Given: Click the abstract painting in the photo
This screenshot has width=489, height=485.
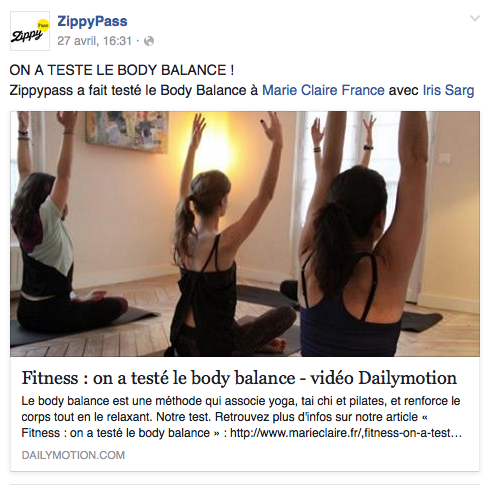Looking at the screenshot, I should (x=127, y=131).
